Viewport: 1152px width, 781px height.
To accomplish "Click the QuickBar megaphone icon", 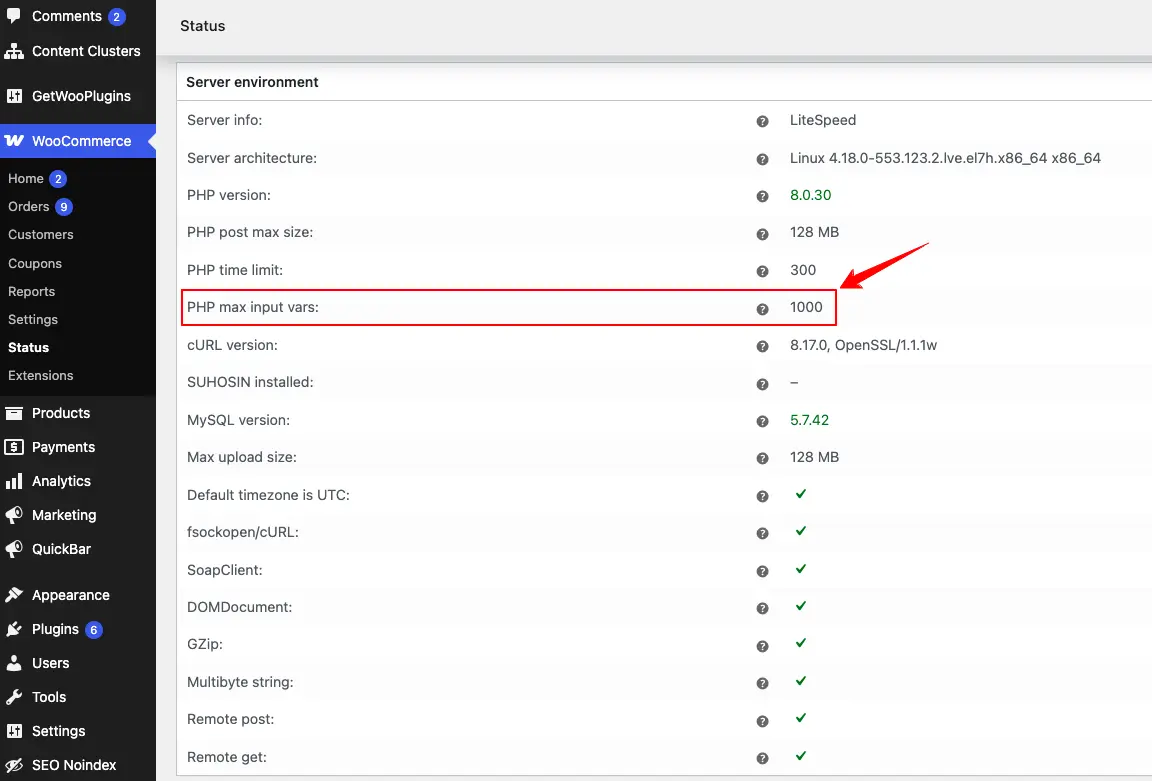I will [x=14, y=549].
